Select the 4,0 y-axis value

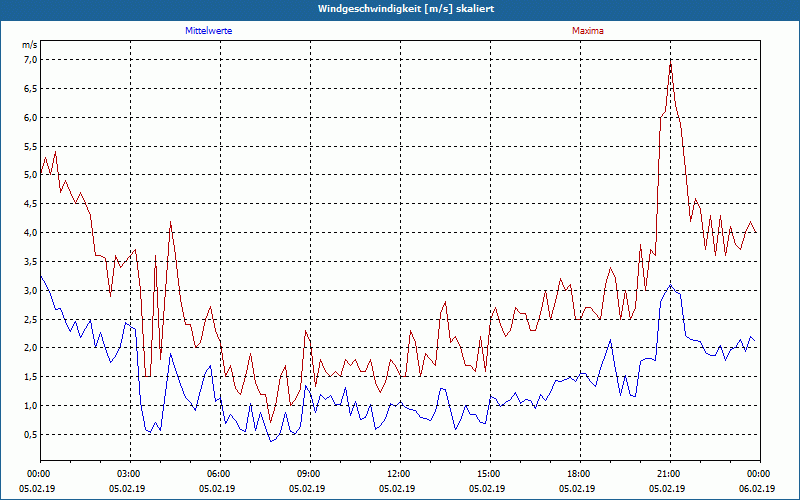[x=30, y=233]
